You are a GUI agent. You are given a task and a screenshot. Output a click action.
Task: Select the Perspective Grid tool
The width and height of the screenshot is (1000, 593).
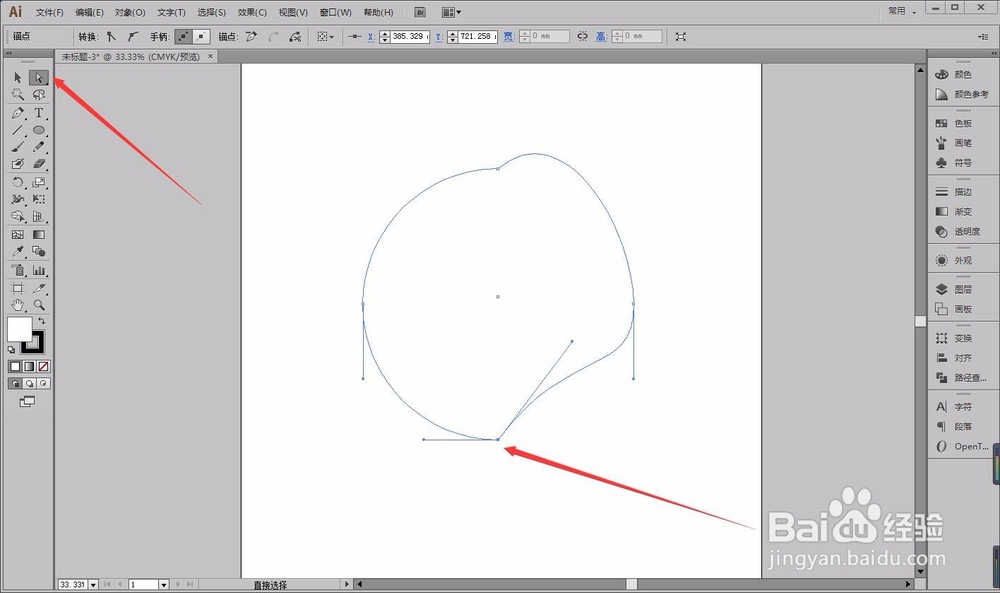[38, 216]
